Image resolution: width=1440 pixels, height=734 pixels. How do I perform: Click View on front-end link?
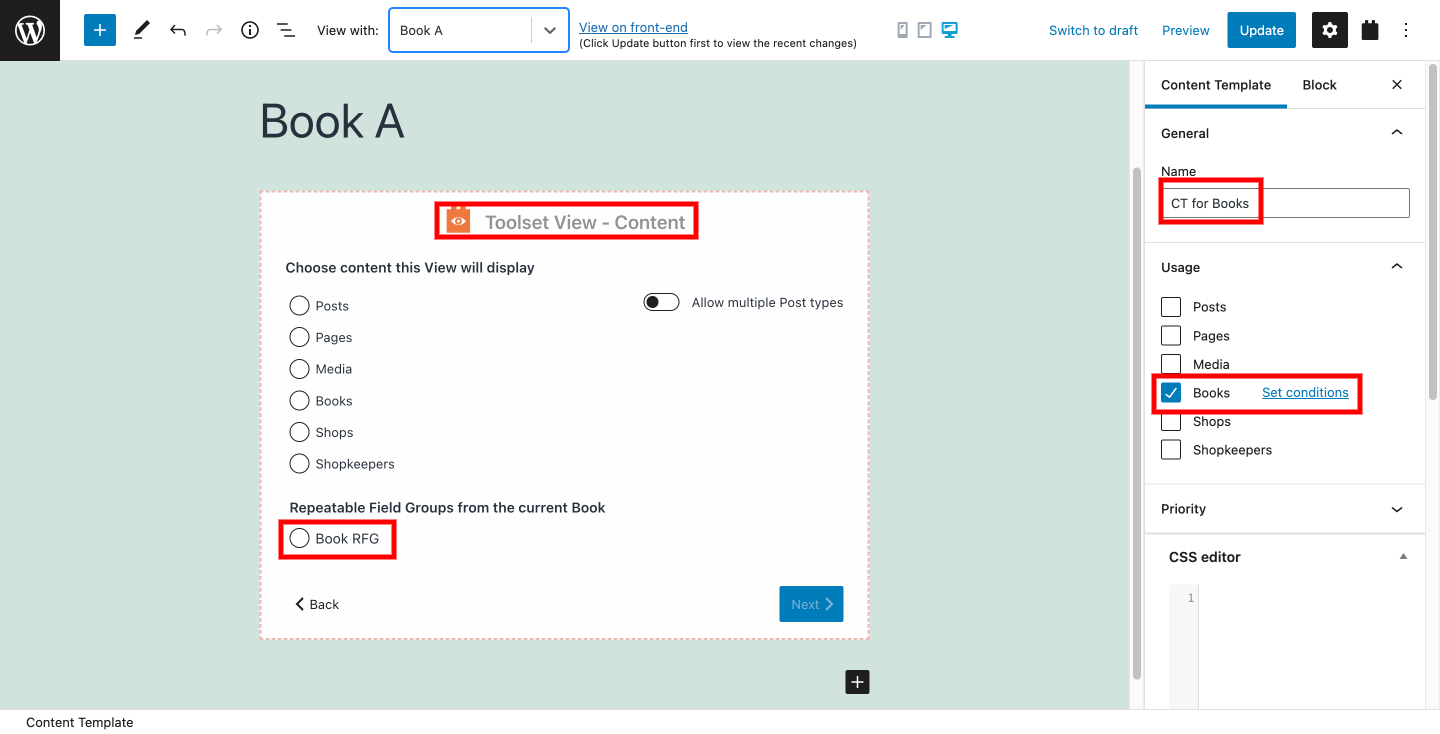[x=633, y=27]
